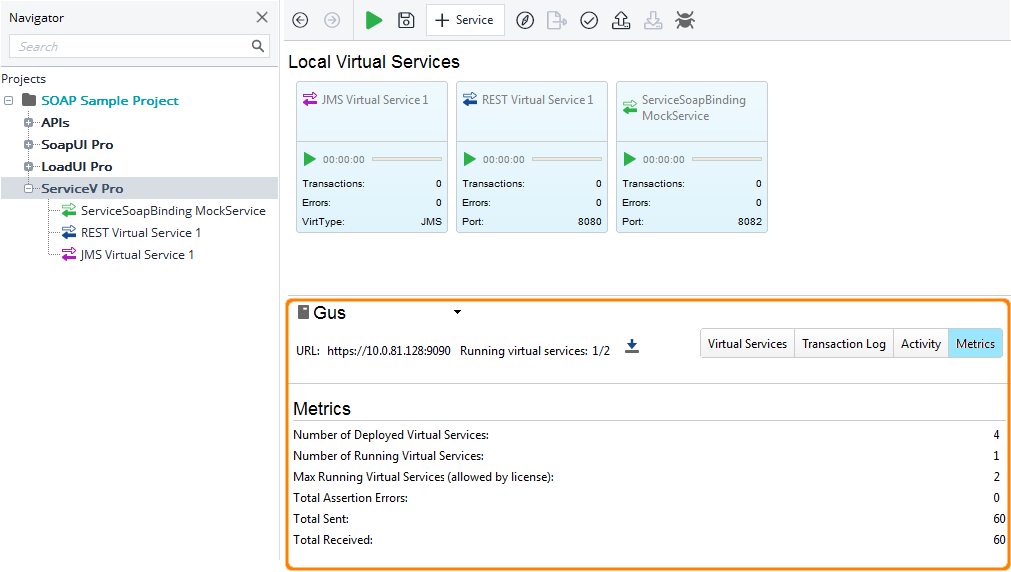
Task: Click the ServiceSoapBinding MockService card progress bar
Action: tap(727, 159)
